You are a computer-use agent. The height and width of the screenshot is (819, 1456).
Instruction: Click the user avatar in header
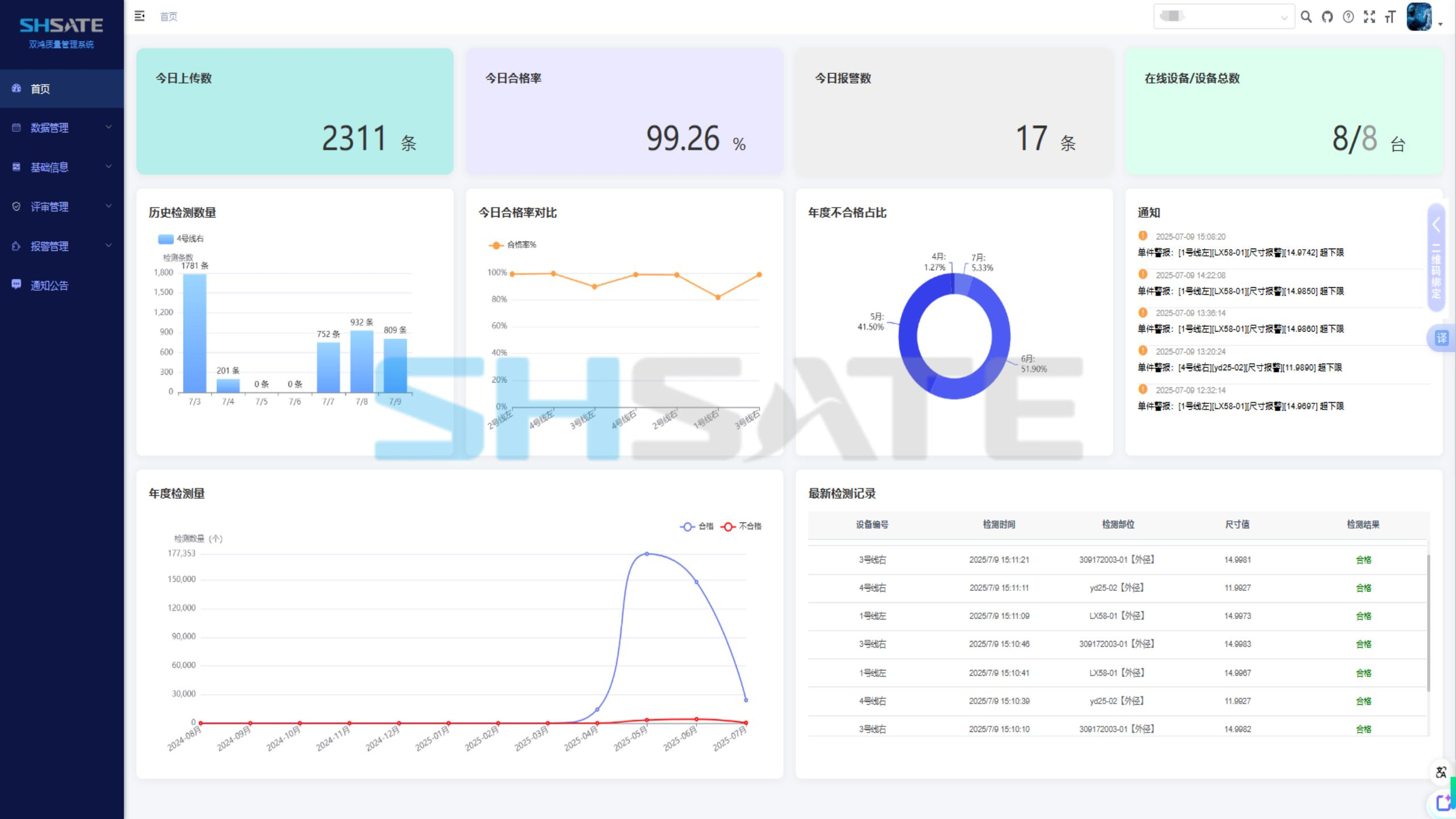[1418, 17]
